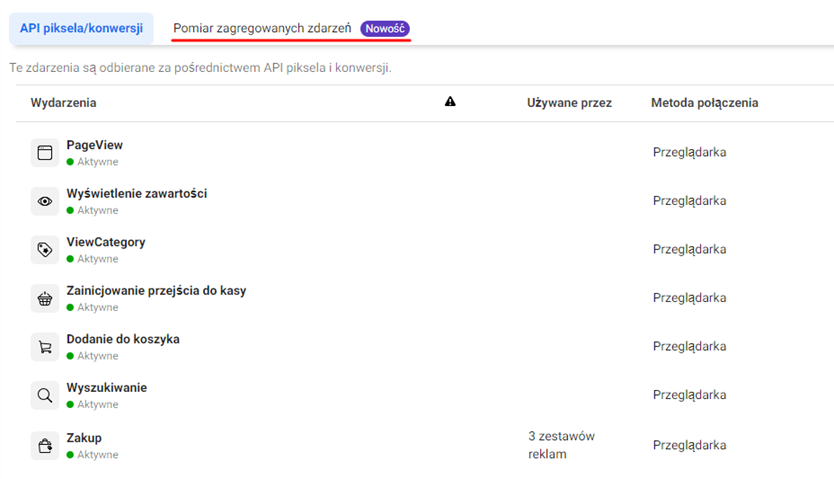Screen dimensions: 834x479
Task: Click the Używane przez column header
Action: [x=569, y=103]
